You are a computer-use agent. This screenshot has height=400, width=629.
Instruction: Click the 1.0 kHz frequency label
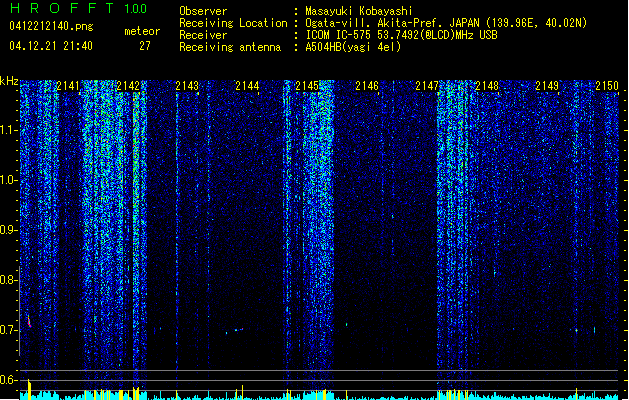[x=9, y=180]
